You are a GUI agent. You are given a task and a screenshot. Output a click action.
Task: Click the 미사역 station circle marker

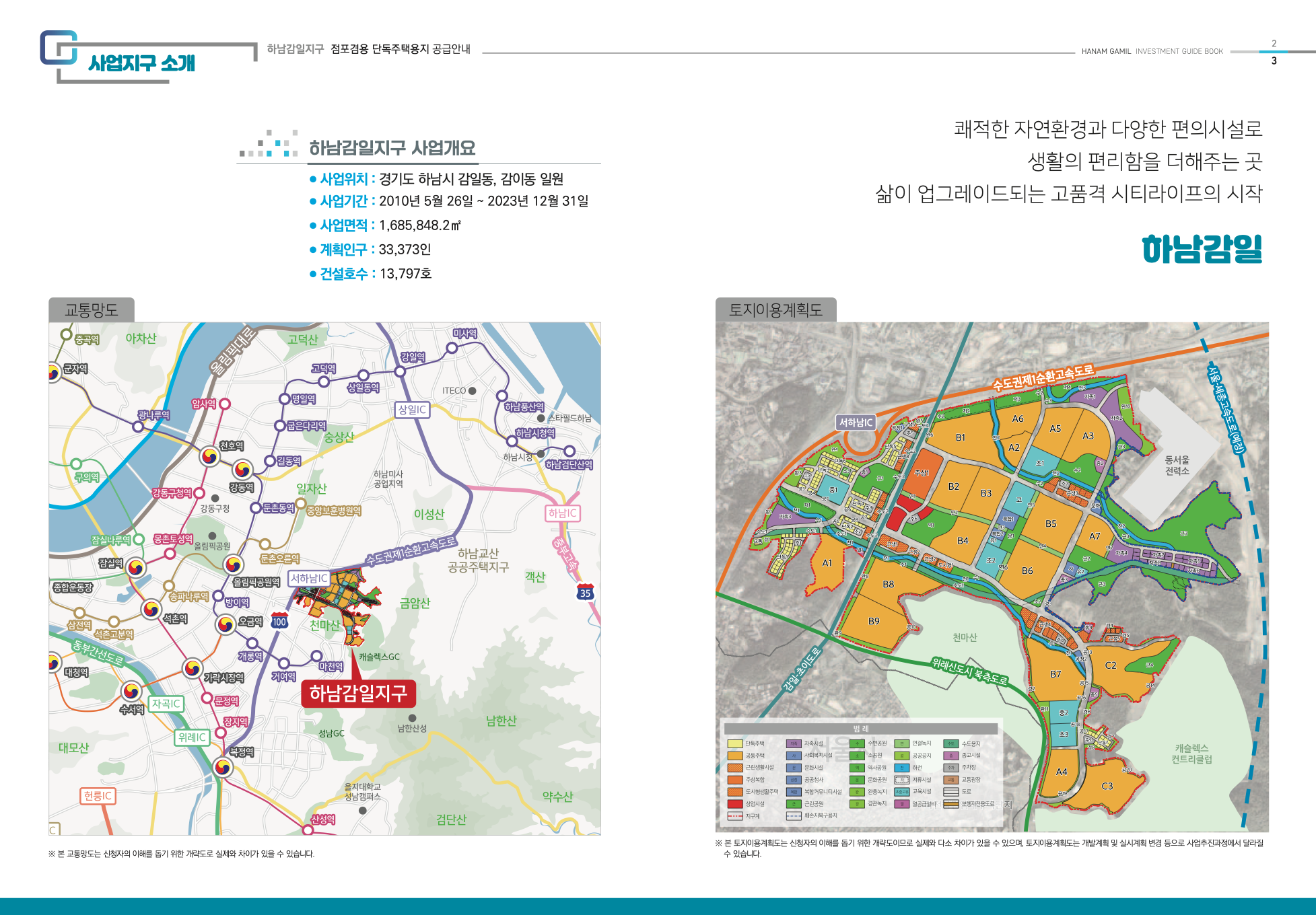point(452,348)
